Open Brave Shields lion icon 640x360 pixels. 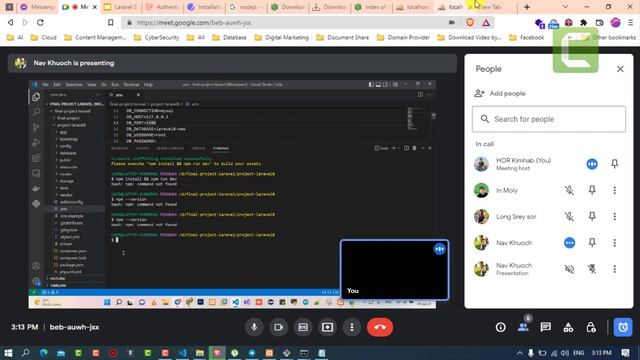[470, 22]
